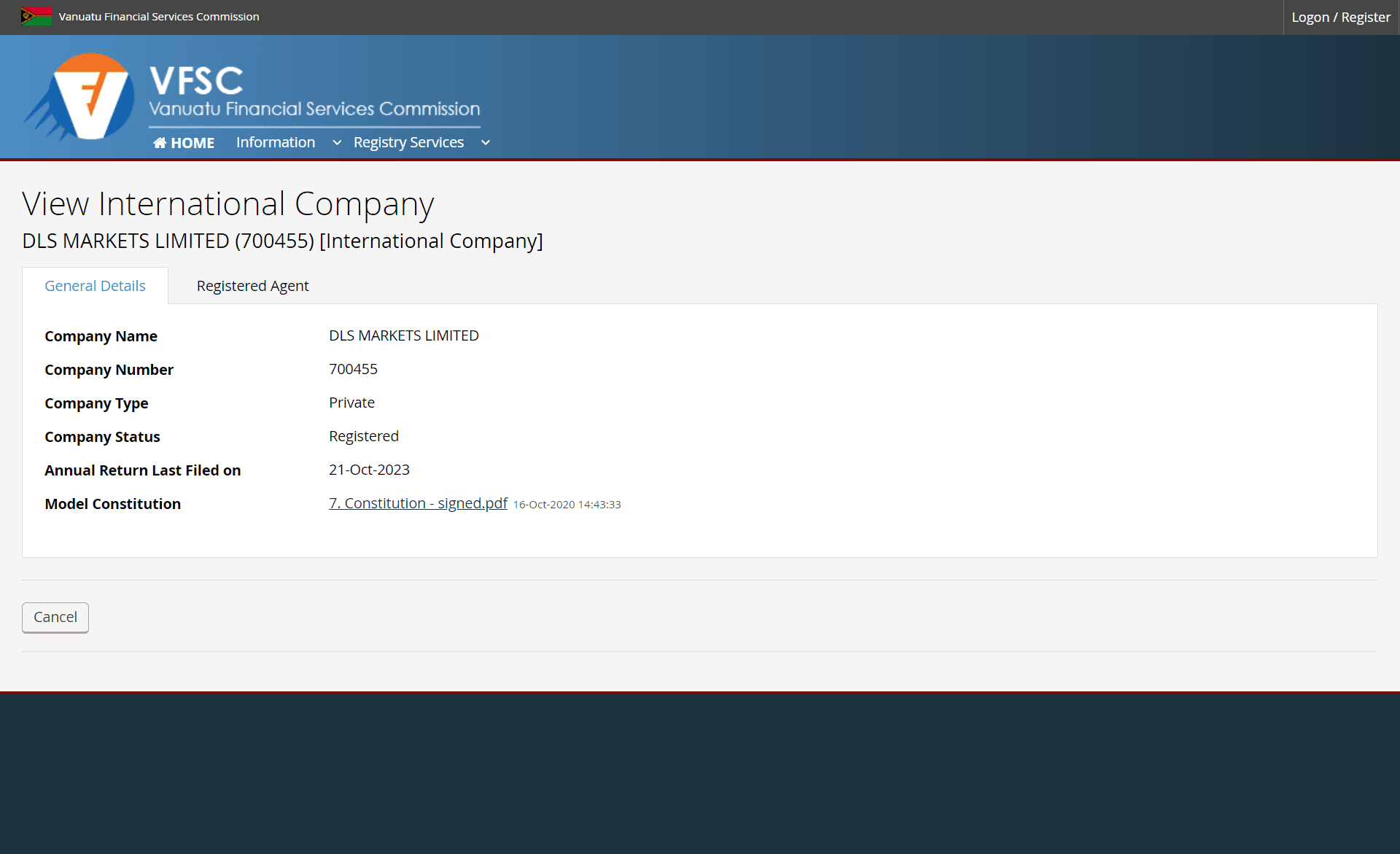Image resolution: width=1400 pixels, height=854 pixels.
Task: Open the Constitution signed PDF
Action: [418, 503]
